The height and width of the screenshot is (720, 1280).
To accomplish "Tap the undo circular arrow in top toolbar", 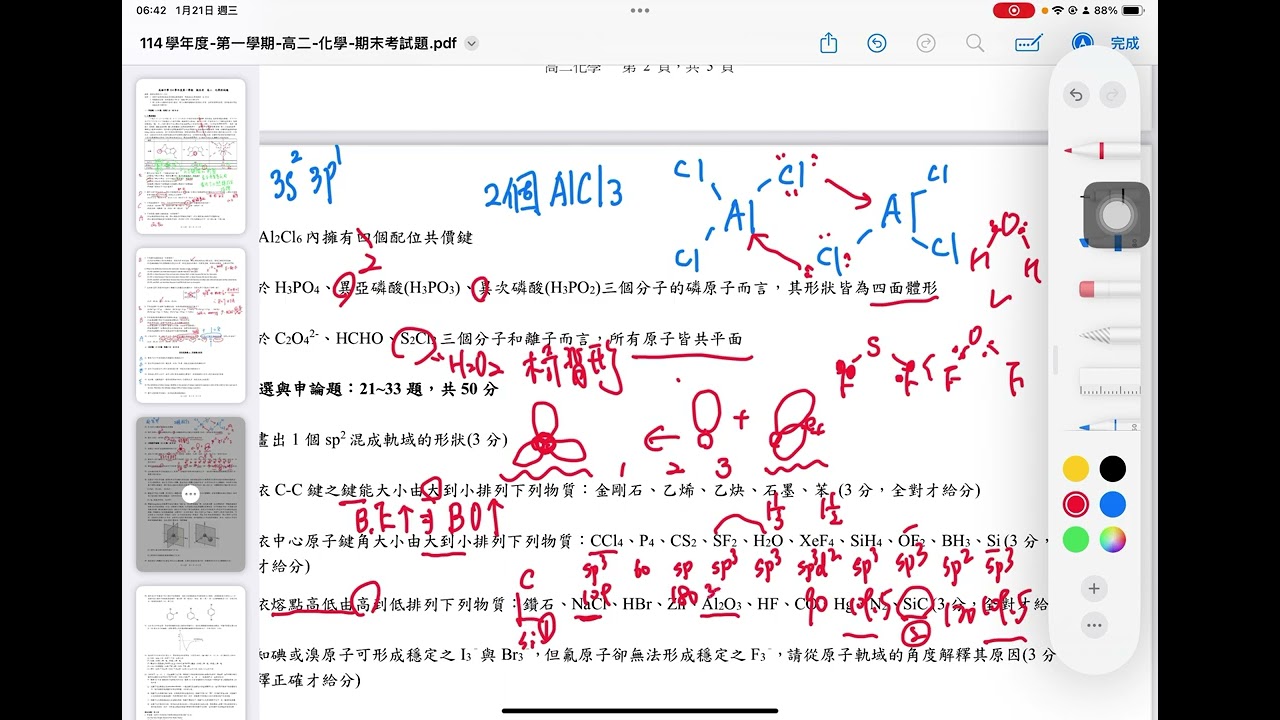I will 877,43.
